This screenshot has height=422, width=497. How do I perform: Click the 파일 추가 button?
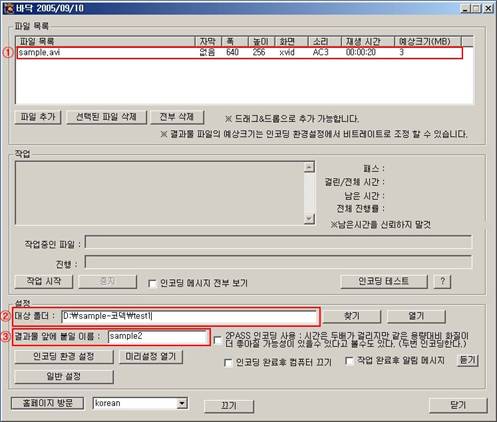[x=38, y=117]
